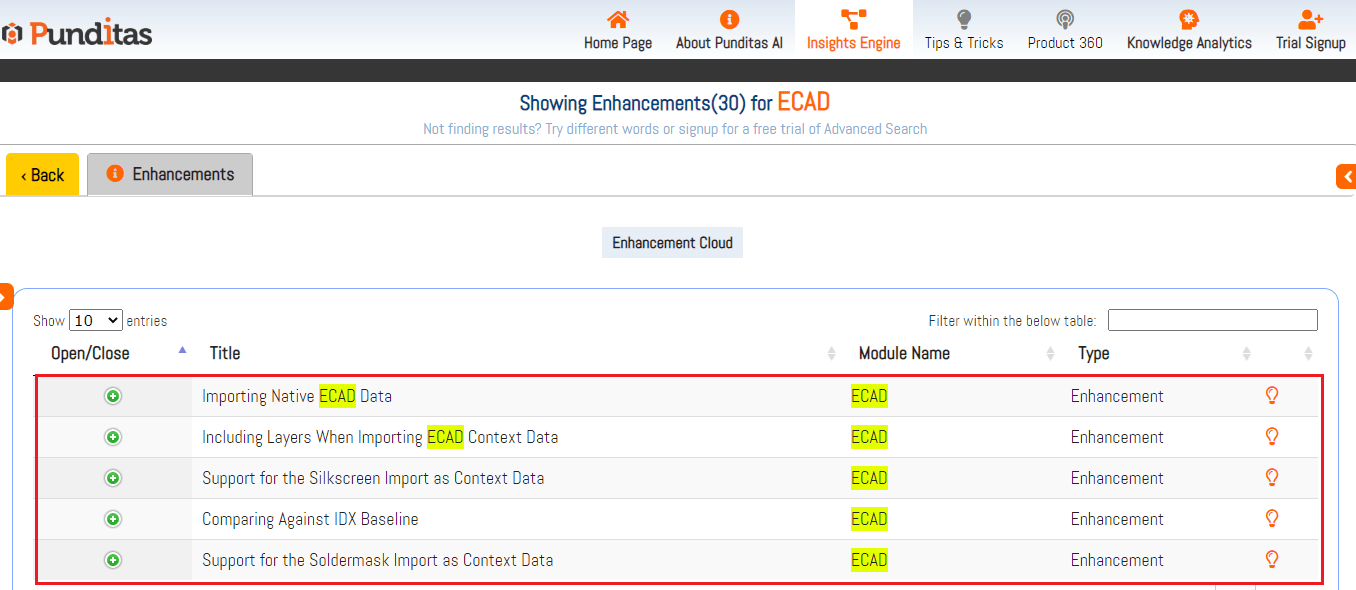This screenshot has width=1356, height=590.
Task: Expand the Importing Native ECAD Data row
Action: point(113,396)
